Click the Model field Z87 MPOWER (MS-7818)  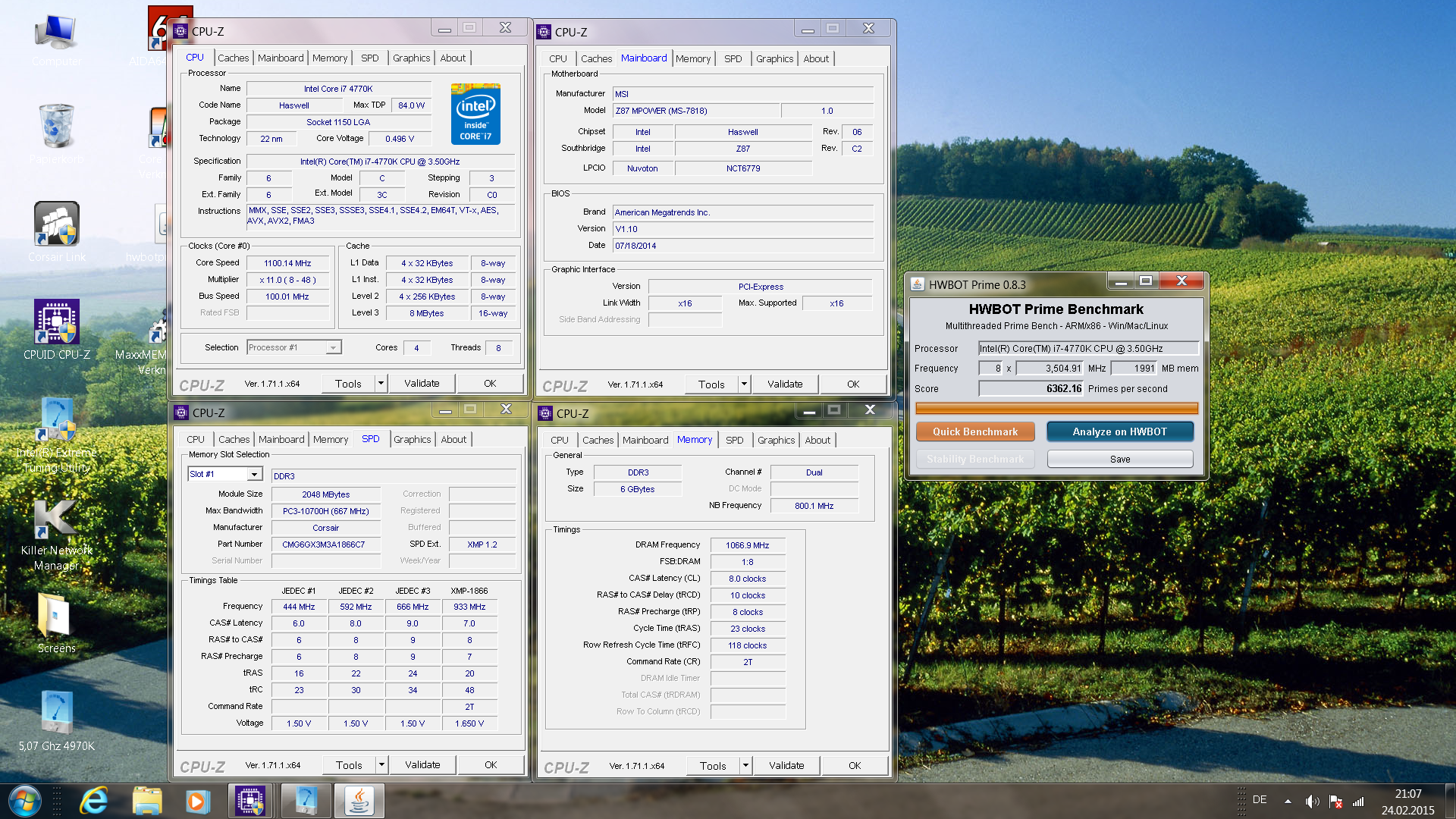(x=696, y=111)
